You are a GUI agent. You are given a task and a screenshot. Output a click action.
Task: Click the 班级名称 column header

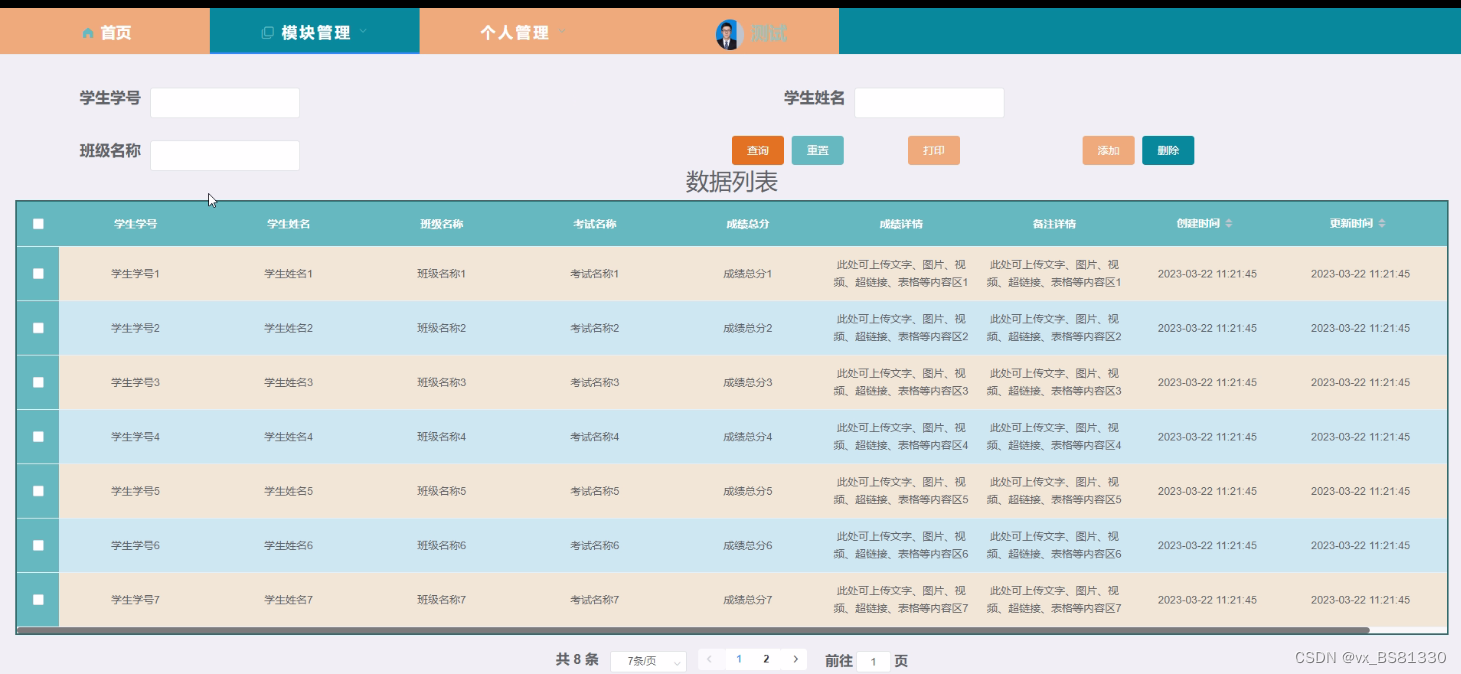point(441,224)
